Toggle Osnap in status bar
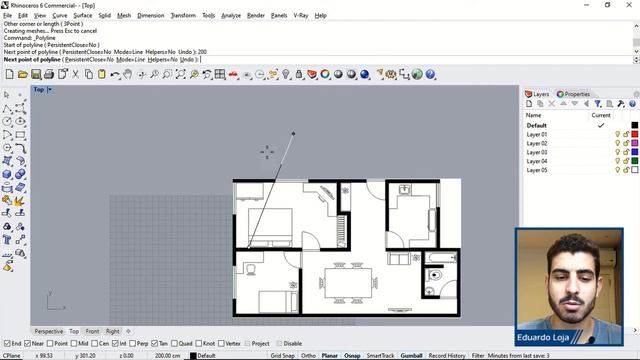Image resolution: width=640 pixels, height=360 pixels. tap(352, 356)
